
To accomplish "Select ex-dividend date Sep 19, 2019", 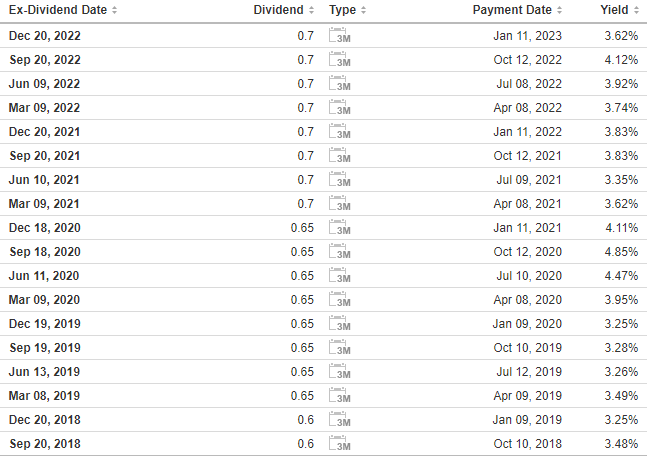I will tap(45, 348).
